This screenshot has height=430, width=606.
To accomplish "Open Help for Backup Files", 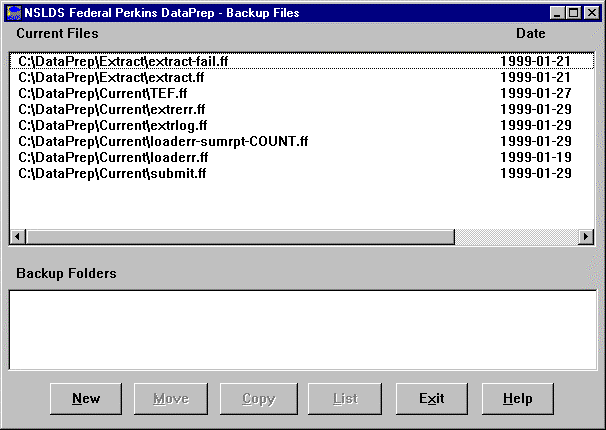I will [517, 399].
